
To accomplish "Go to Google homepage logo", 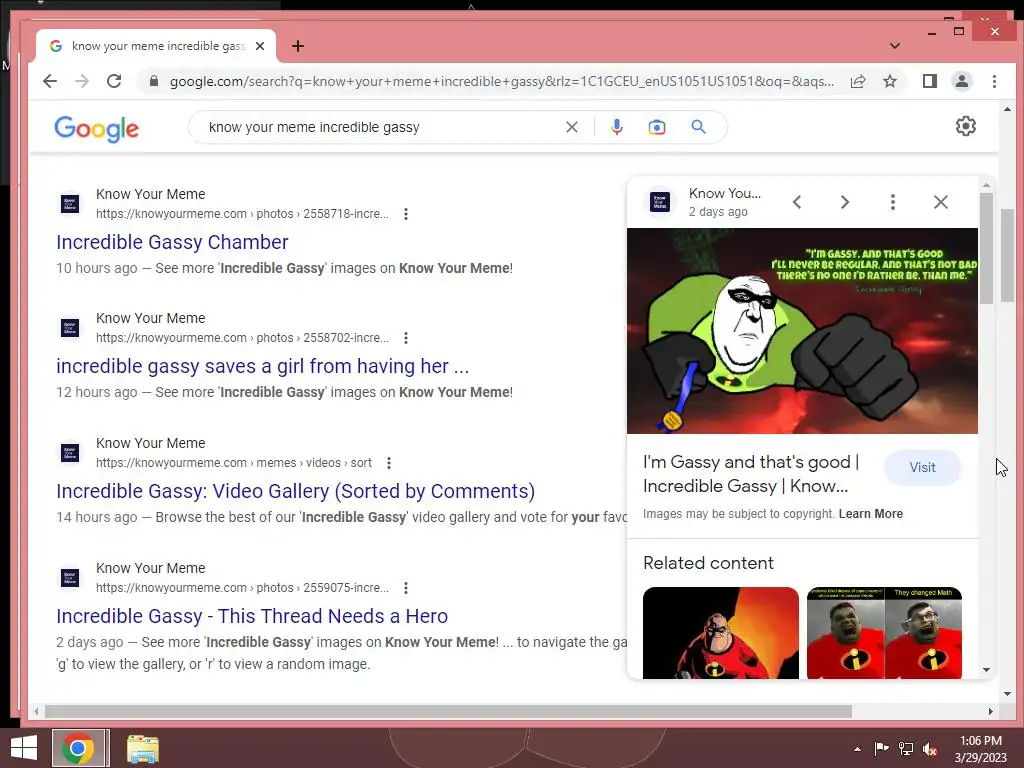I will [97, 129].
